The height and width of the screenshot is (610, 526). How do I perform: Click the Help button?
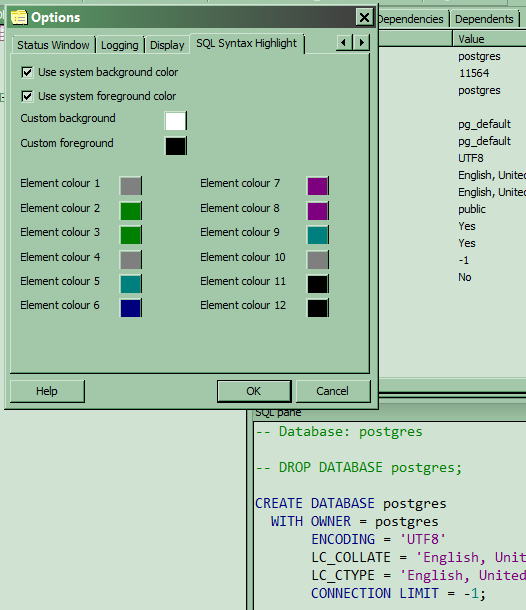47,391
